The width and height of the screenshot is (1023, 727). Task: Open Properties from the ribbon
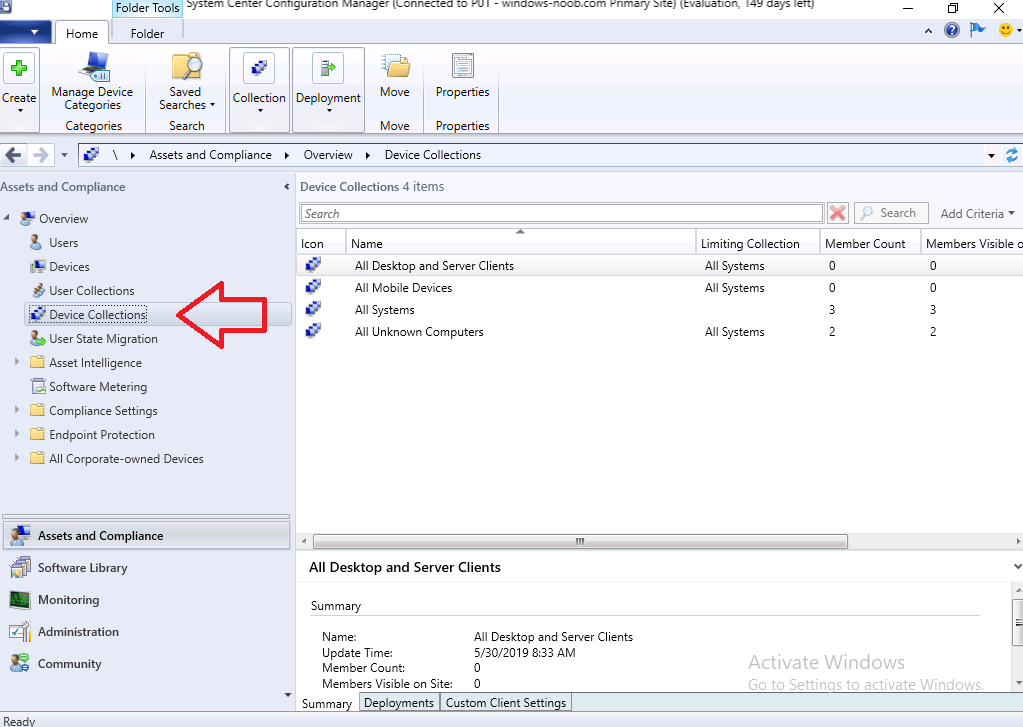tap(463, 75)
